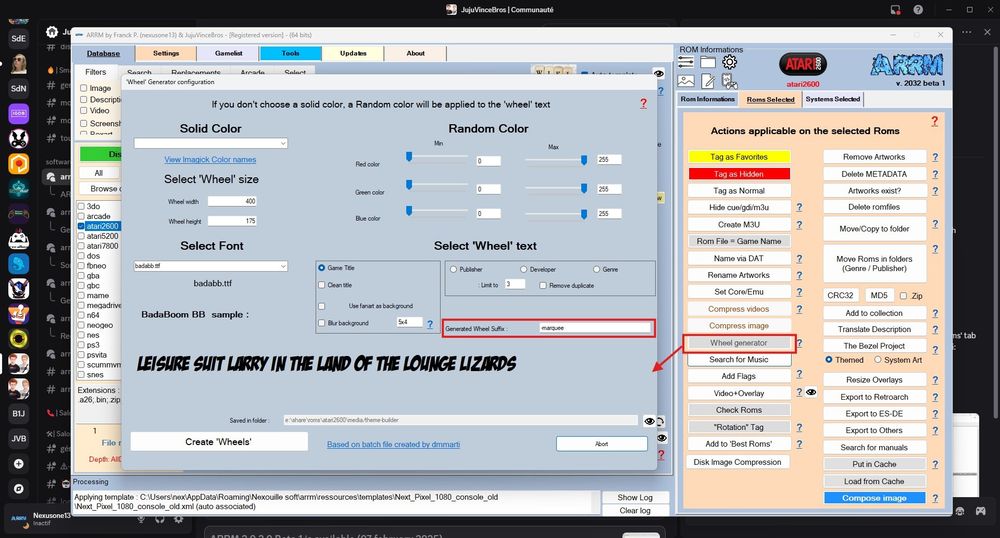Open the JVB server in Discord sidebar

coord(18,439)
